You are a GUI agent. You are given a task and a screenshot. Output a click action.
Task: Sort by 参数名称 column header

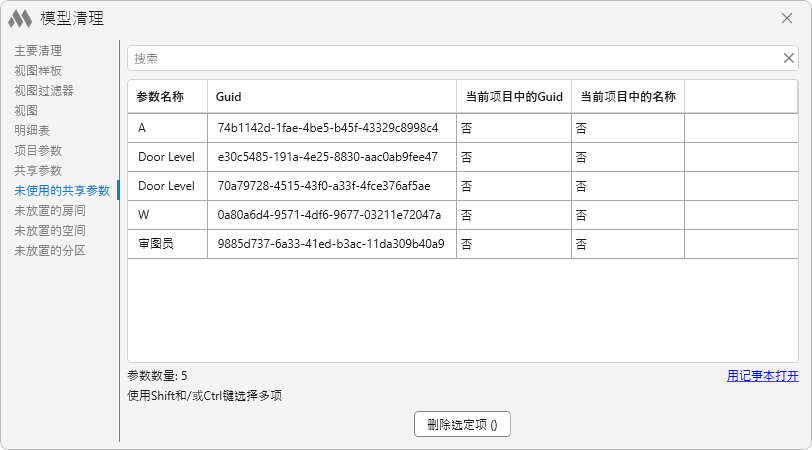click(161, 97)
